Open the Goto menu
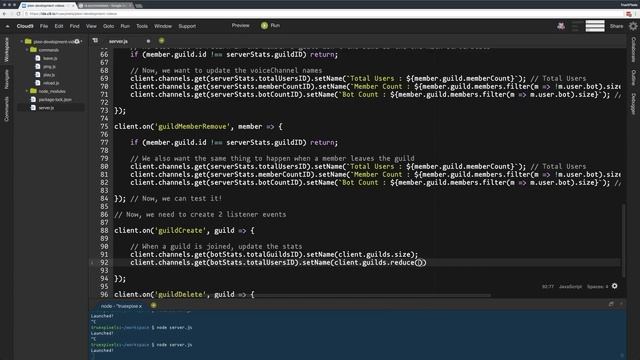This screenshot has height=360, width=640. point(108,26)
